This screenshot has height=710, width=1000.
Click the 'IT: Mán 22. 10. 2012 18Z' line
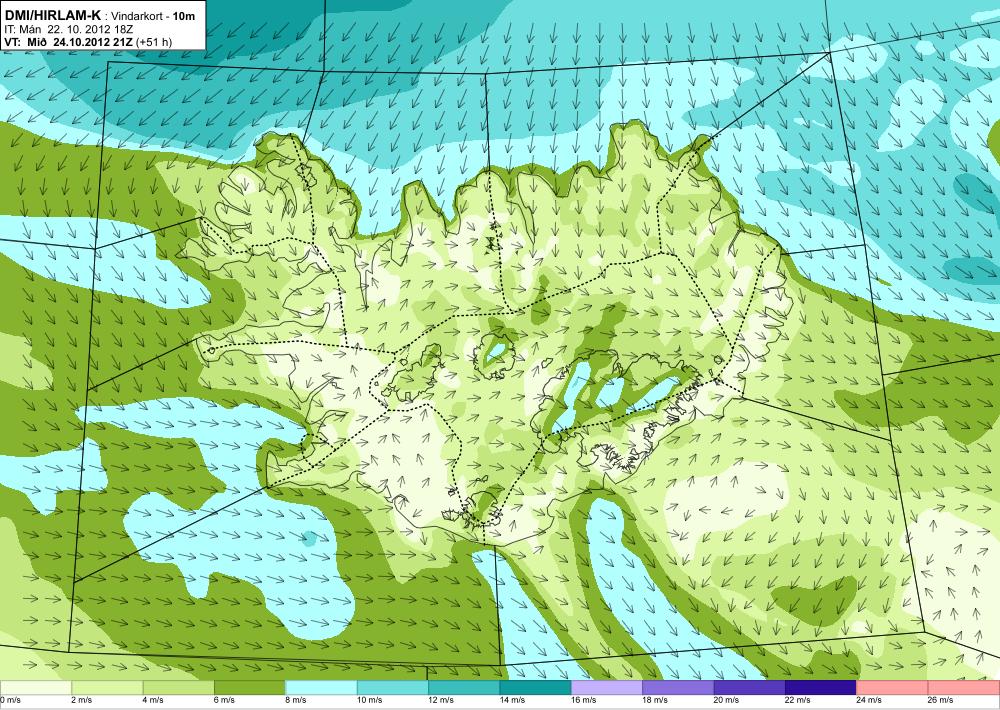(68, 29)
